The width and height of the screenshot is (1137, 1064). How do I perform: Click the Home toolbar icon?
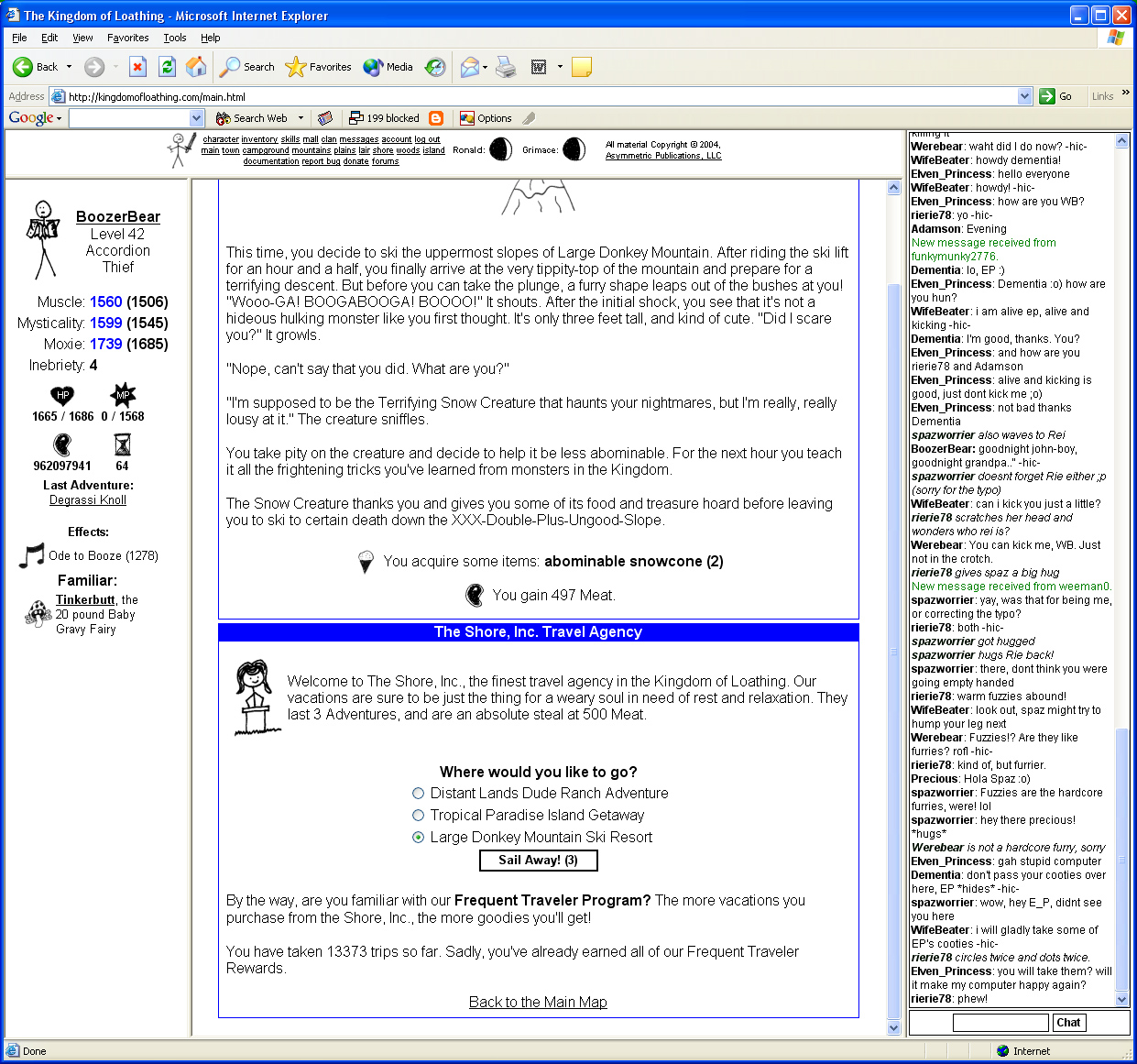pos(196,67)
